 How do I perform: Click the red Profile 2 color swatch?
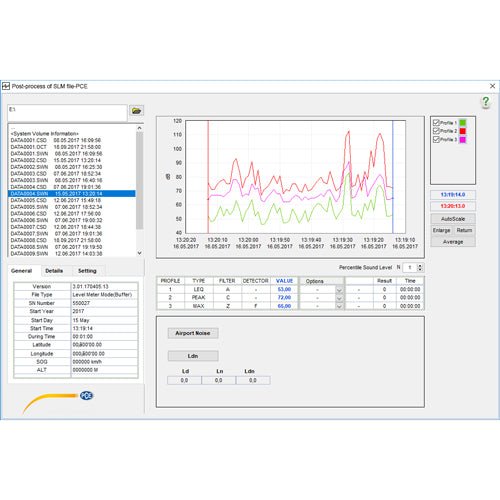click(463, 131)
